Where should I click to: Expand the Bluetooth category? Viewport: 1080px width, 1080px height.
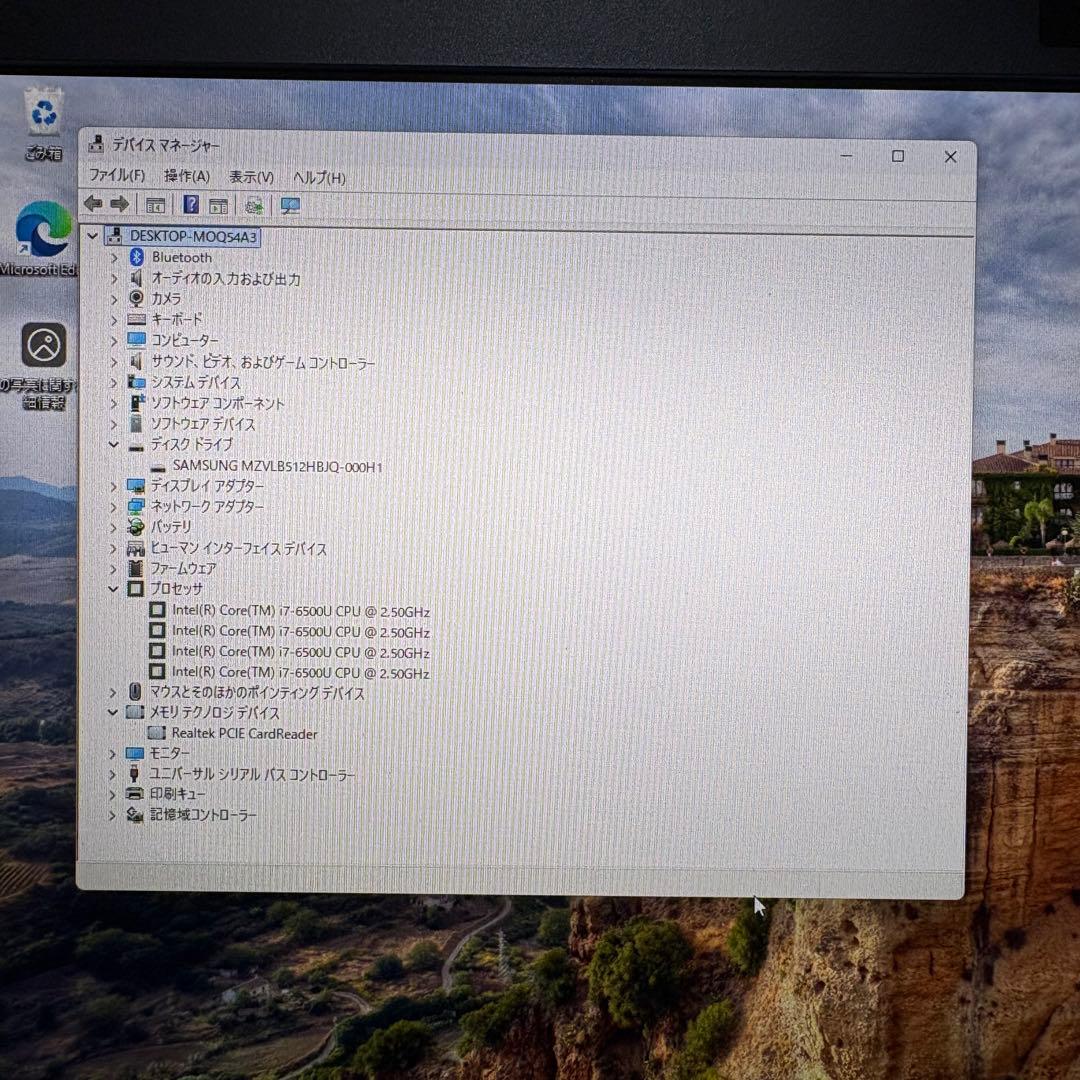coord(114,258)
